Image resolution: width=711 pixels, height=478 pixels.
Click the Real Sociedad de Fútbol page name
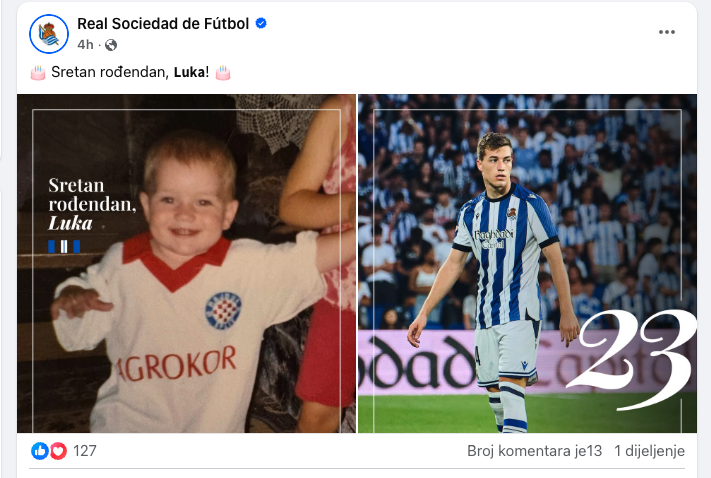163,24
